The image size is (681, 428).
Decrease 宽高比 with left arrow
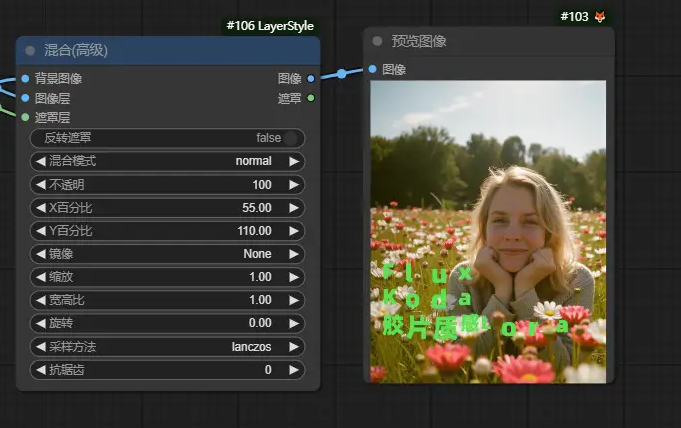click(41, 300)
